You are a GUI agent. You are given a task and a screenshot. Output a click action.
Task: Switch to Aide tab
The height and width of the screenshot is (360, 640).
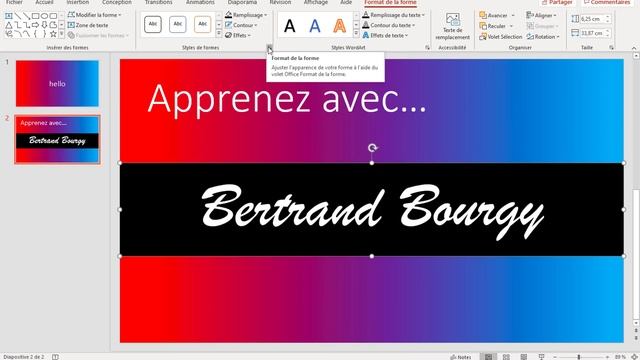[x=346, y=2]
